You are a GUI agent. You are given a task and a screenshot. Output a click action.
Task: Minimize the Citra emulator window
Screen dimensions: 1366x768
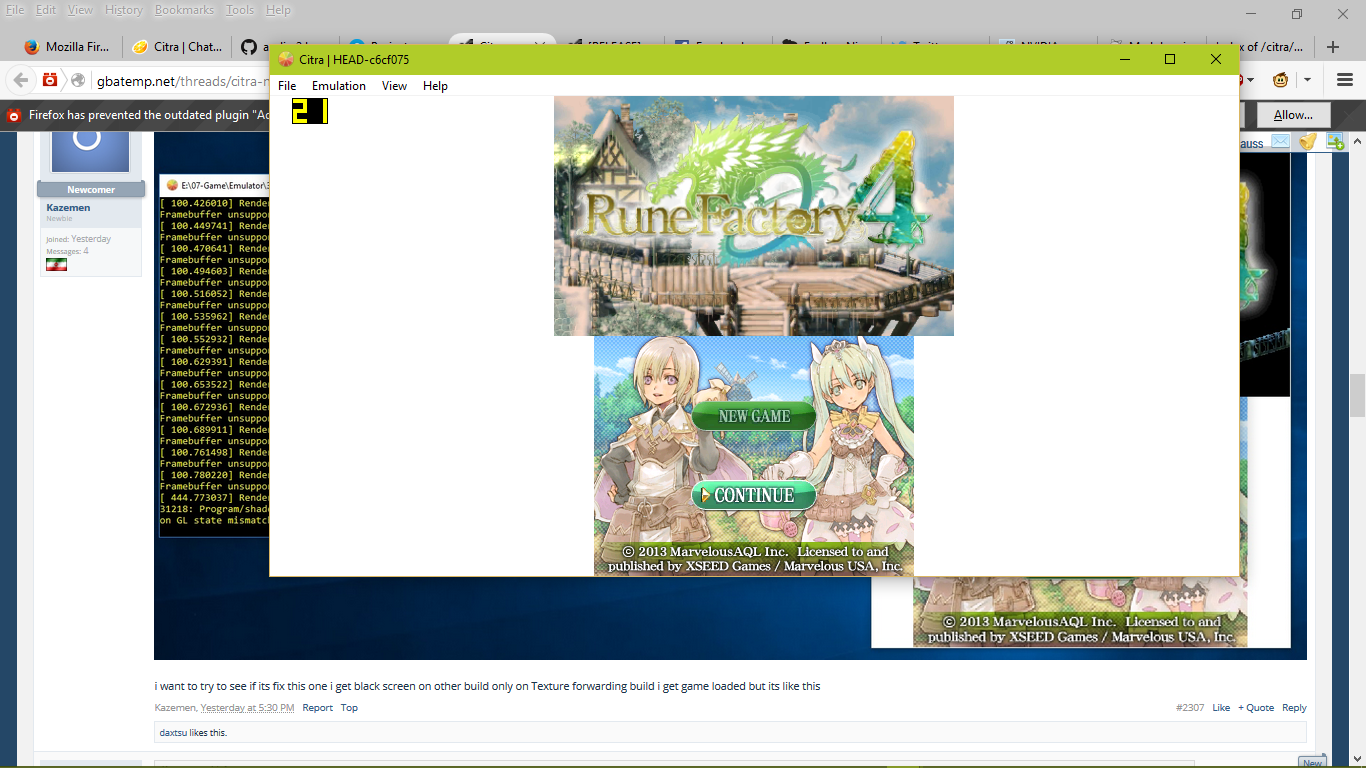tap(1124, 59)
